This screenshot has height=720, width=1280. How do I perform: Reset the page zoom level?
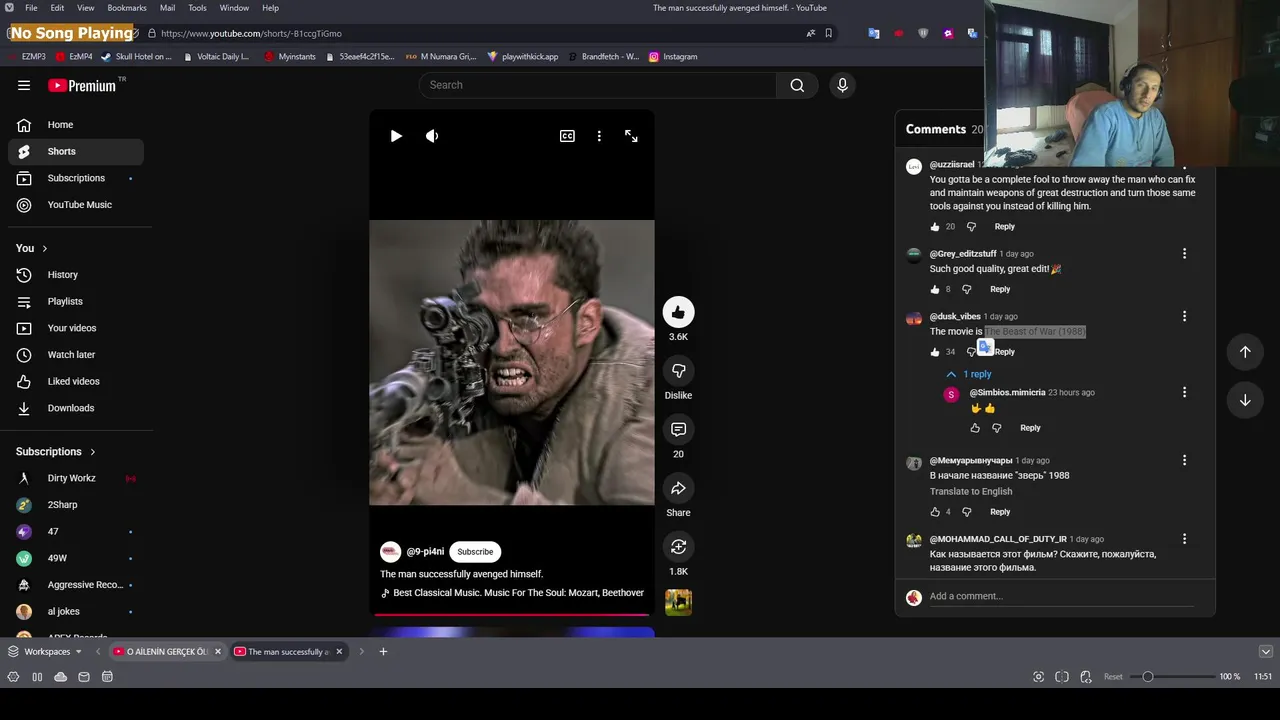pos(1113,677)
